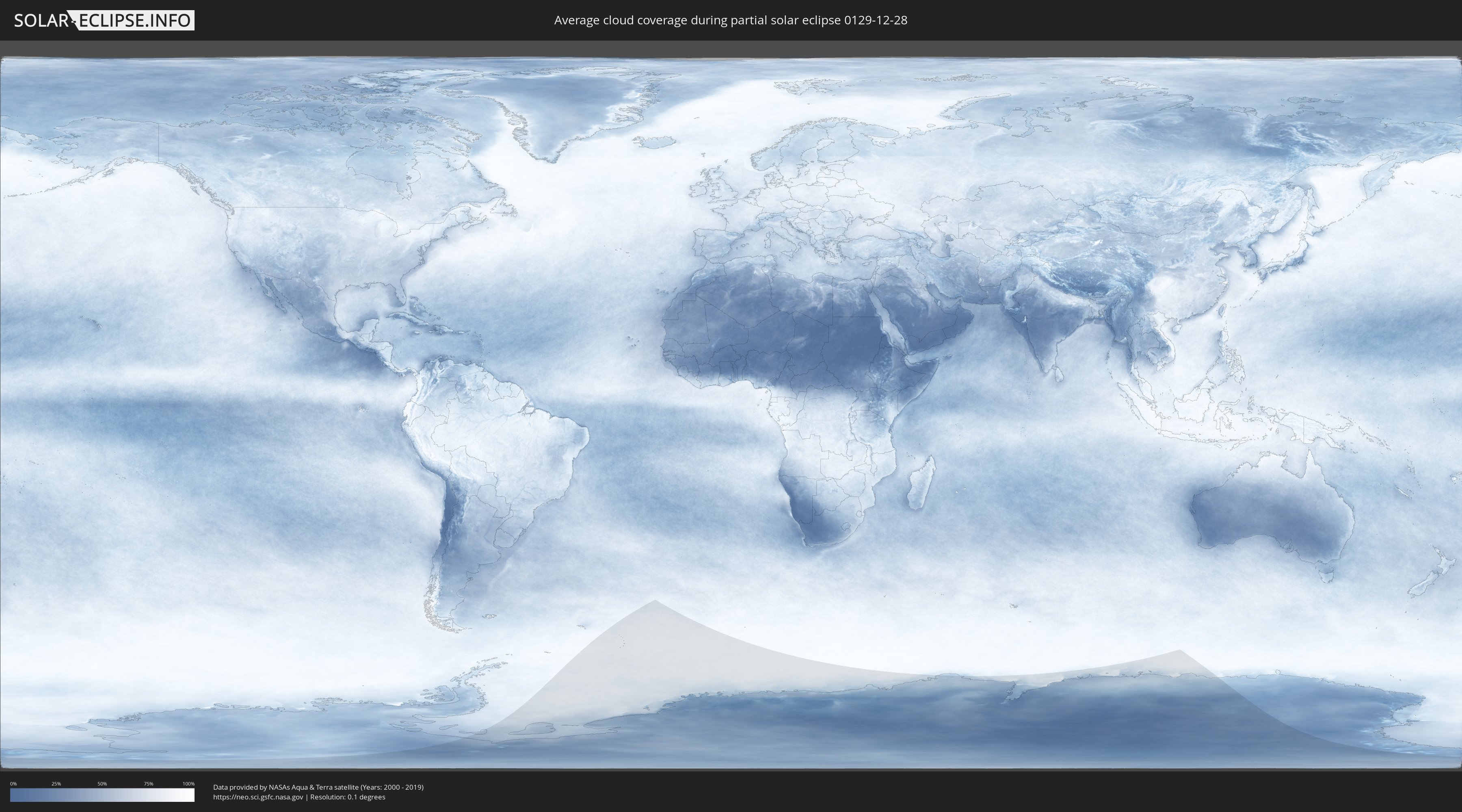This screenshot has height=812, width=1462.
Task: Click the average cloud coverage title text
Action: point(731,20)
